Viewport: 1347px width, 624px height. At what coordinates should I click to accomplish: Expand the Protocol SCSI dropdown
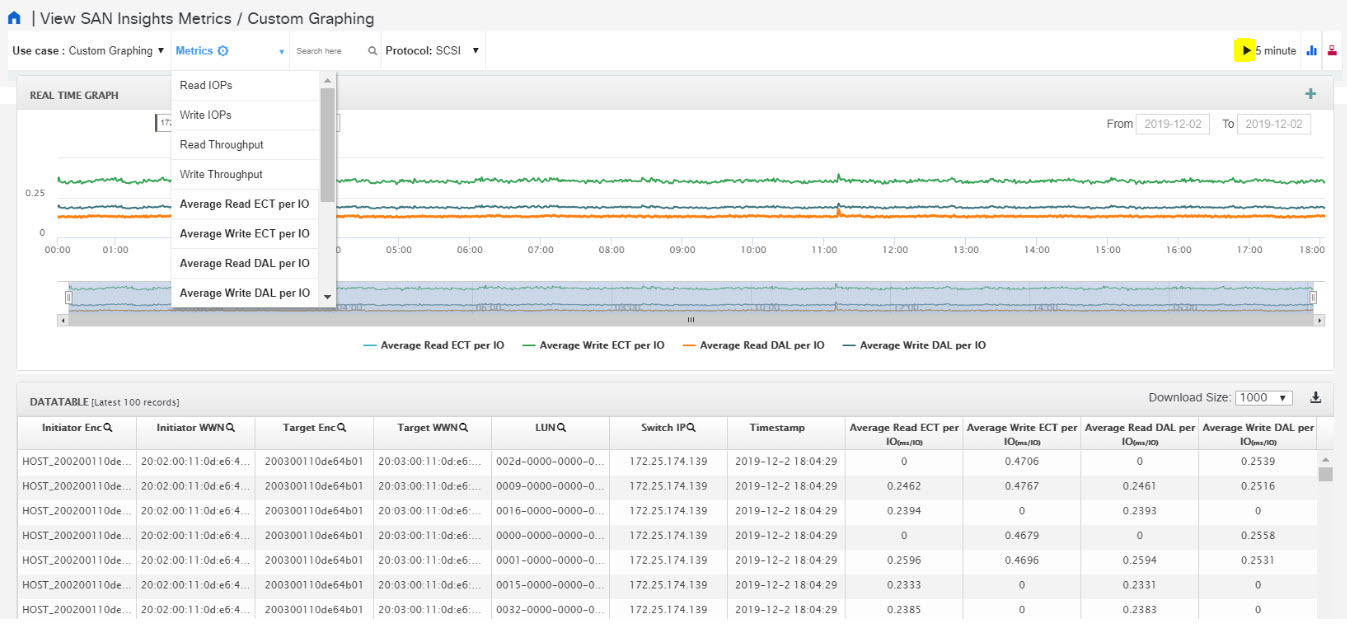(x=433, y=51)
